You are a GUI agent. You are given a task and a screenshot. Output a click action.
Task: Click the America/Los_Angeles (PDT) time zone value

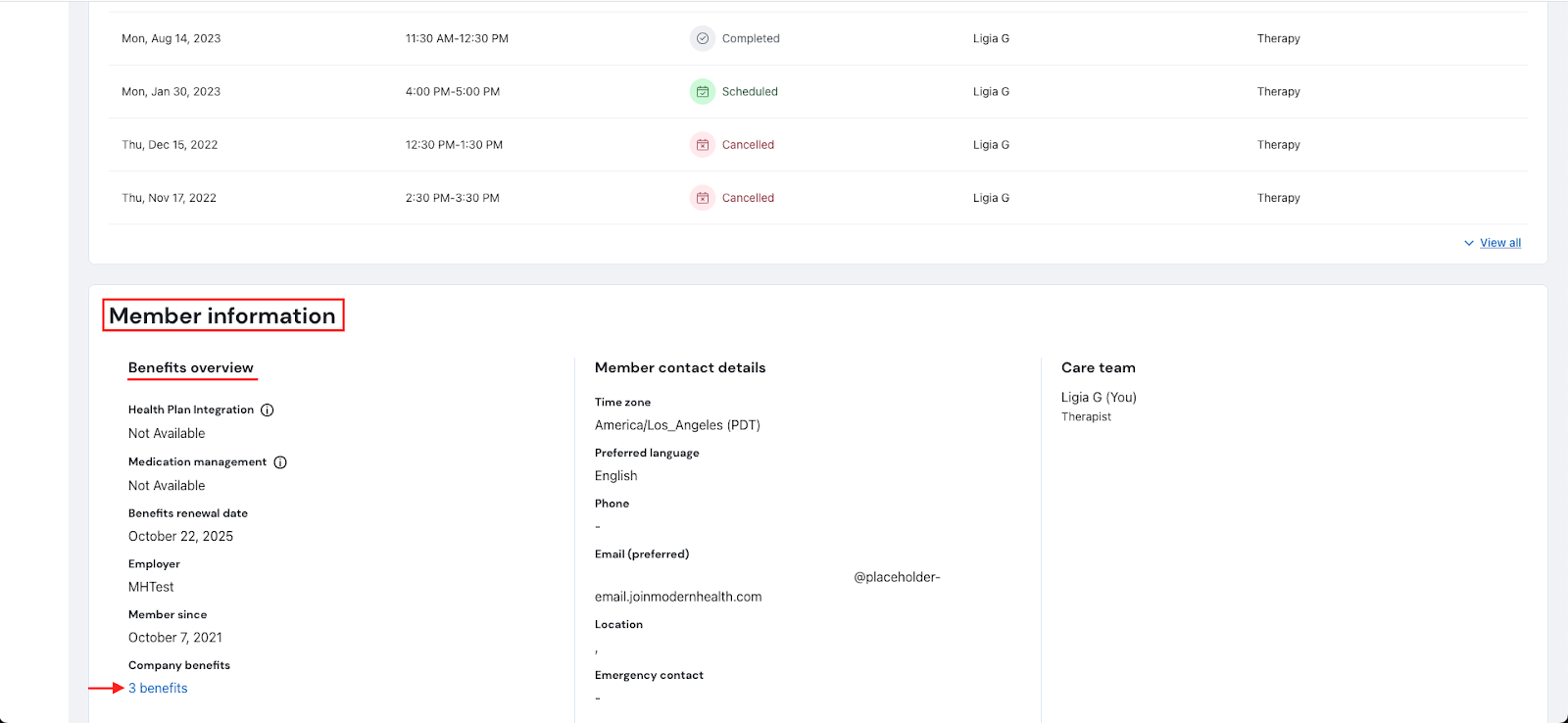pos(677,425)
